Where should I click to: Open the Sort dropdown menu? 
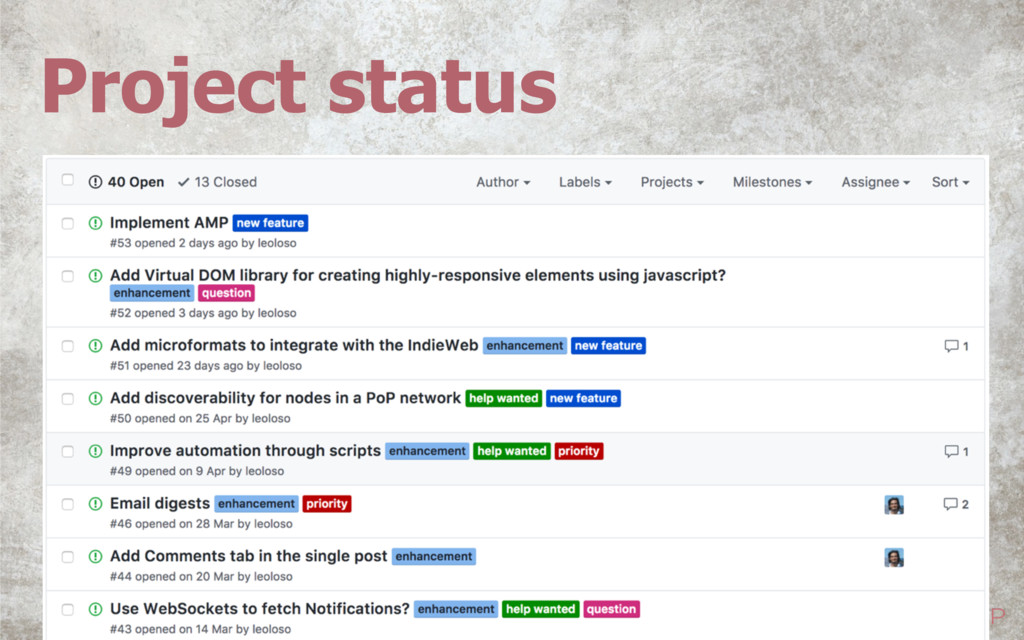click(x=950, y=182)
